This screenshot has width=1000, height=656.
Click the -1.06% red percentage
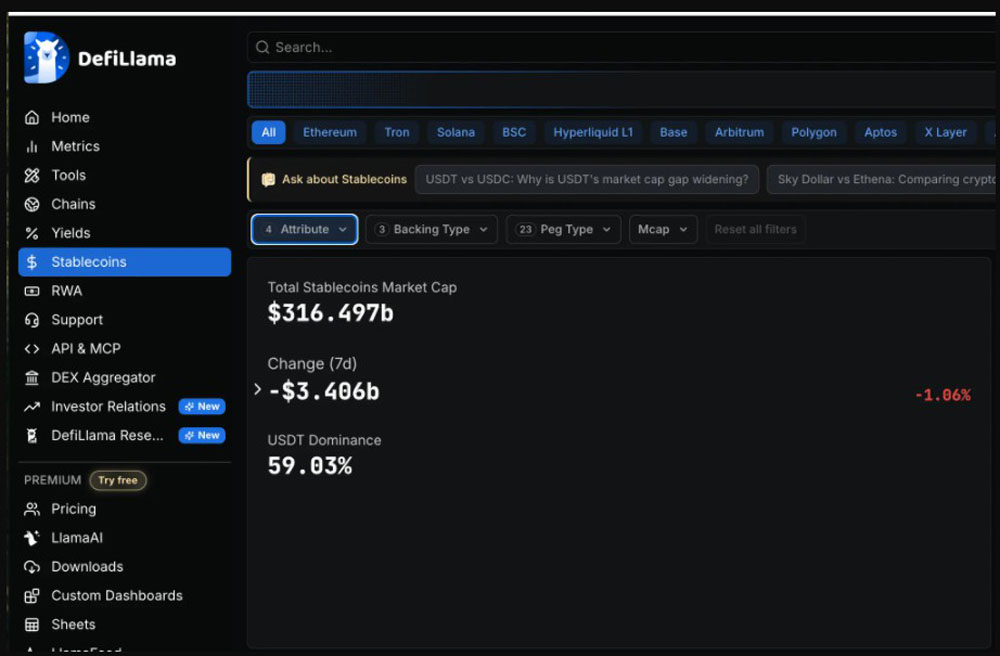click(x=943, y=395)
